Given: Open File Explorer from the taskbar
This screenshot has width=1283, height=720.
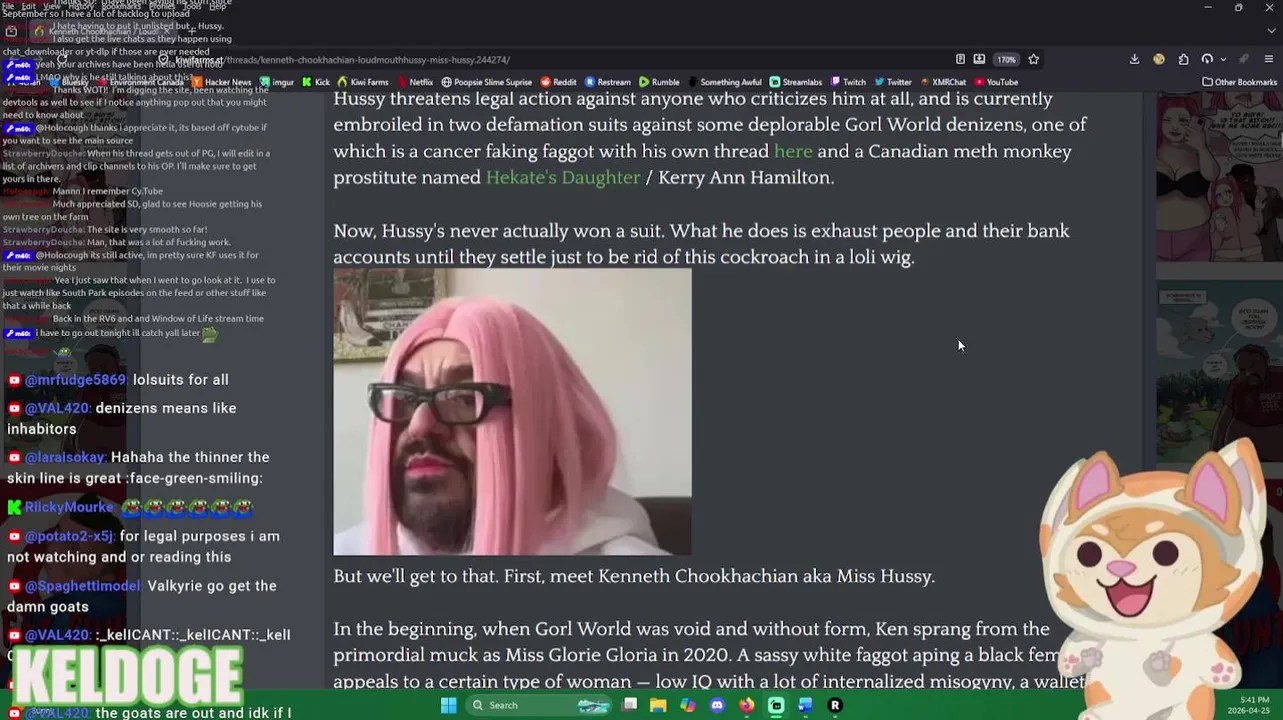Looking at the screenshot, I should [x=658, y=705].
